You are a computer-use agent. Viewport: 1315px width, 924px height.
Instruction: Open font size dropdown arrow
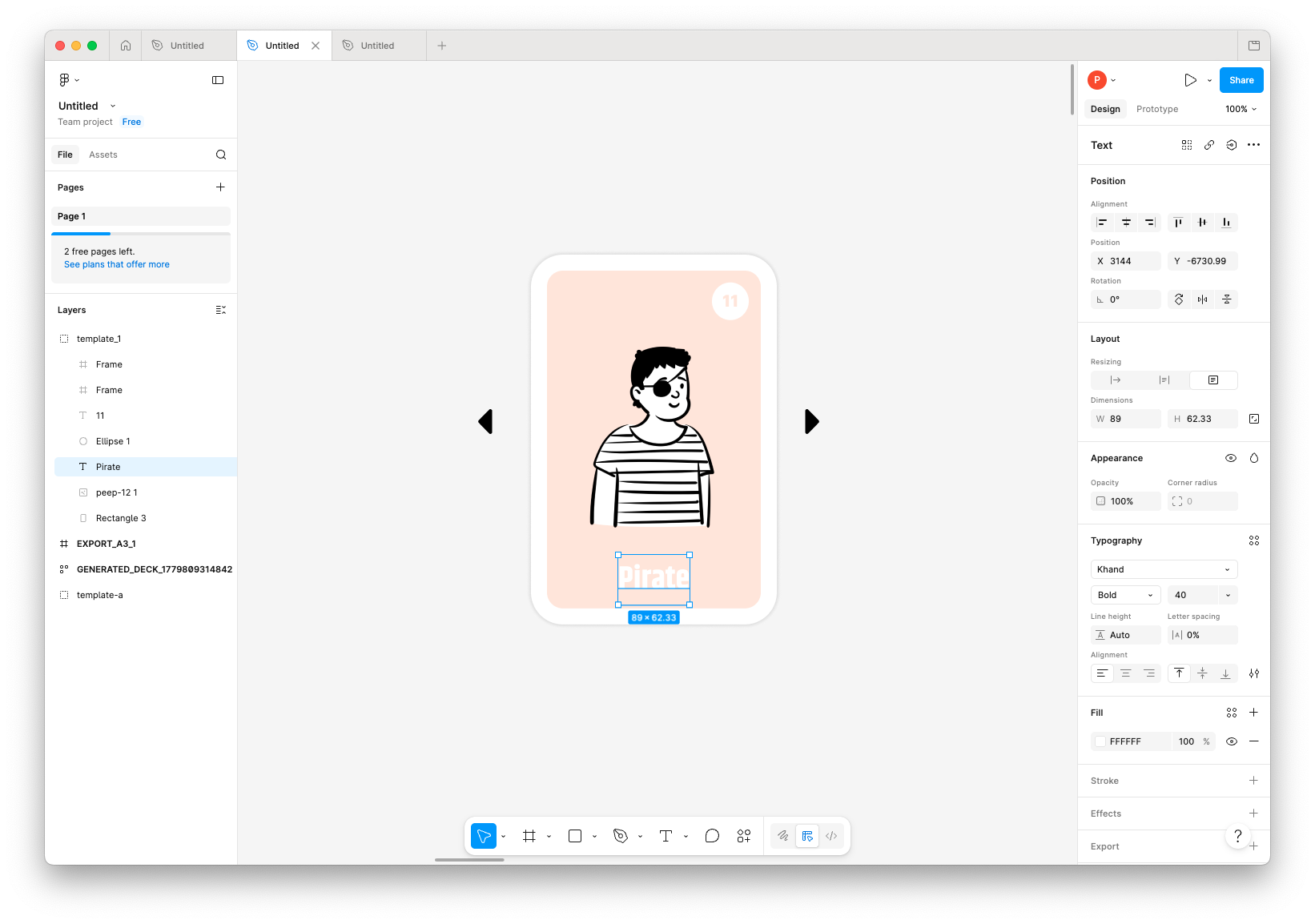pyautogui.click(x=1228, y=595)
